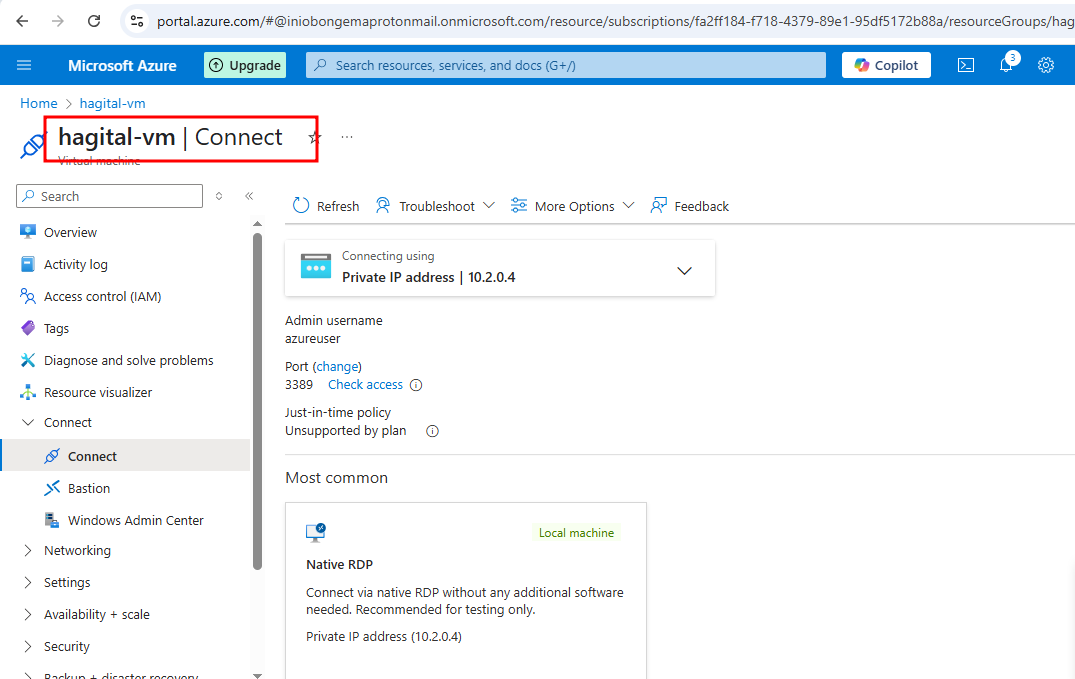Toggle expand/collapse all sidebar groups
1075x679 pixels.
pyautogui.click(x=219, y=196)
